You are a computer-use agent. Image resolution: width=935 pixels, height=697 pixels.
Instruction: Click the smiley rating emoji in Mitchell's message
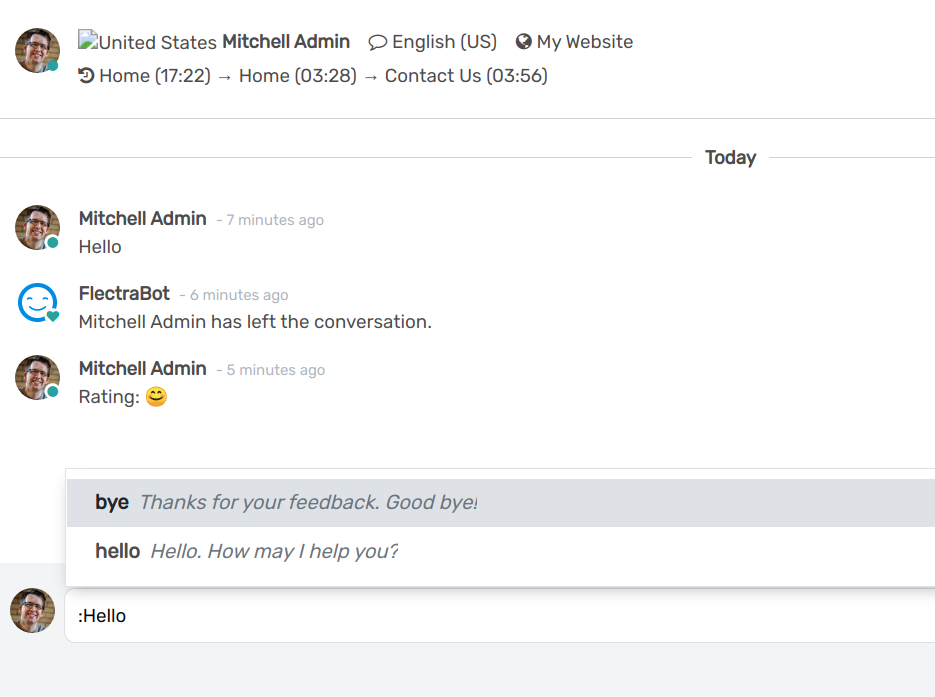(x=156, y=397)
